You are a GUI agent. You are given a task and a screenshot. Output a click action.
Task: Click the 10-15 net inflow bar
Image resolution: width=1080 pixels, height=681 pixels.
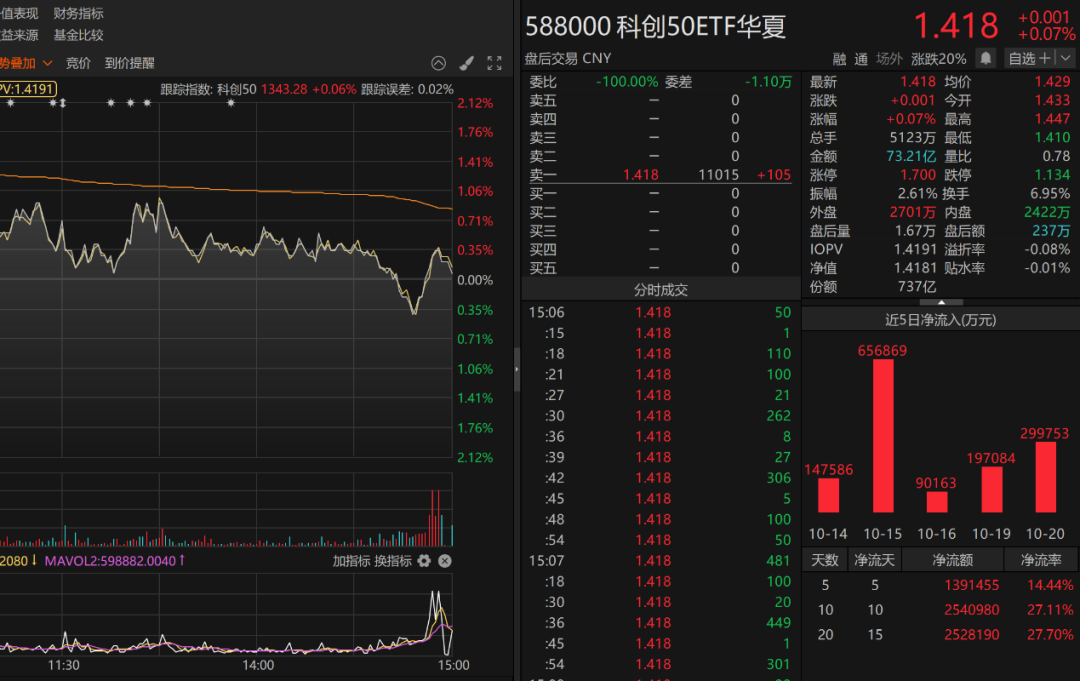883,436
